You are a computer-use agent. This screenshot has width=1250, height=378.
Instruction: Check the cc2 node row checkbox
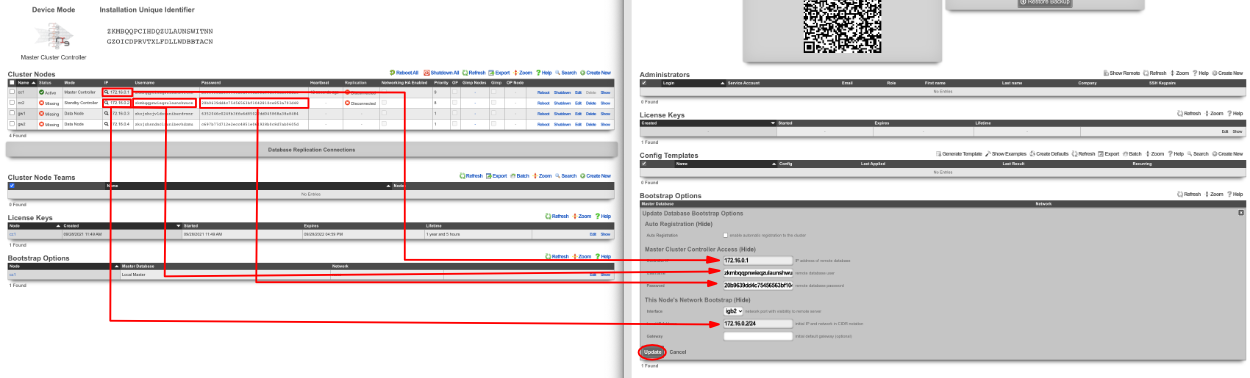coord(11,102)
